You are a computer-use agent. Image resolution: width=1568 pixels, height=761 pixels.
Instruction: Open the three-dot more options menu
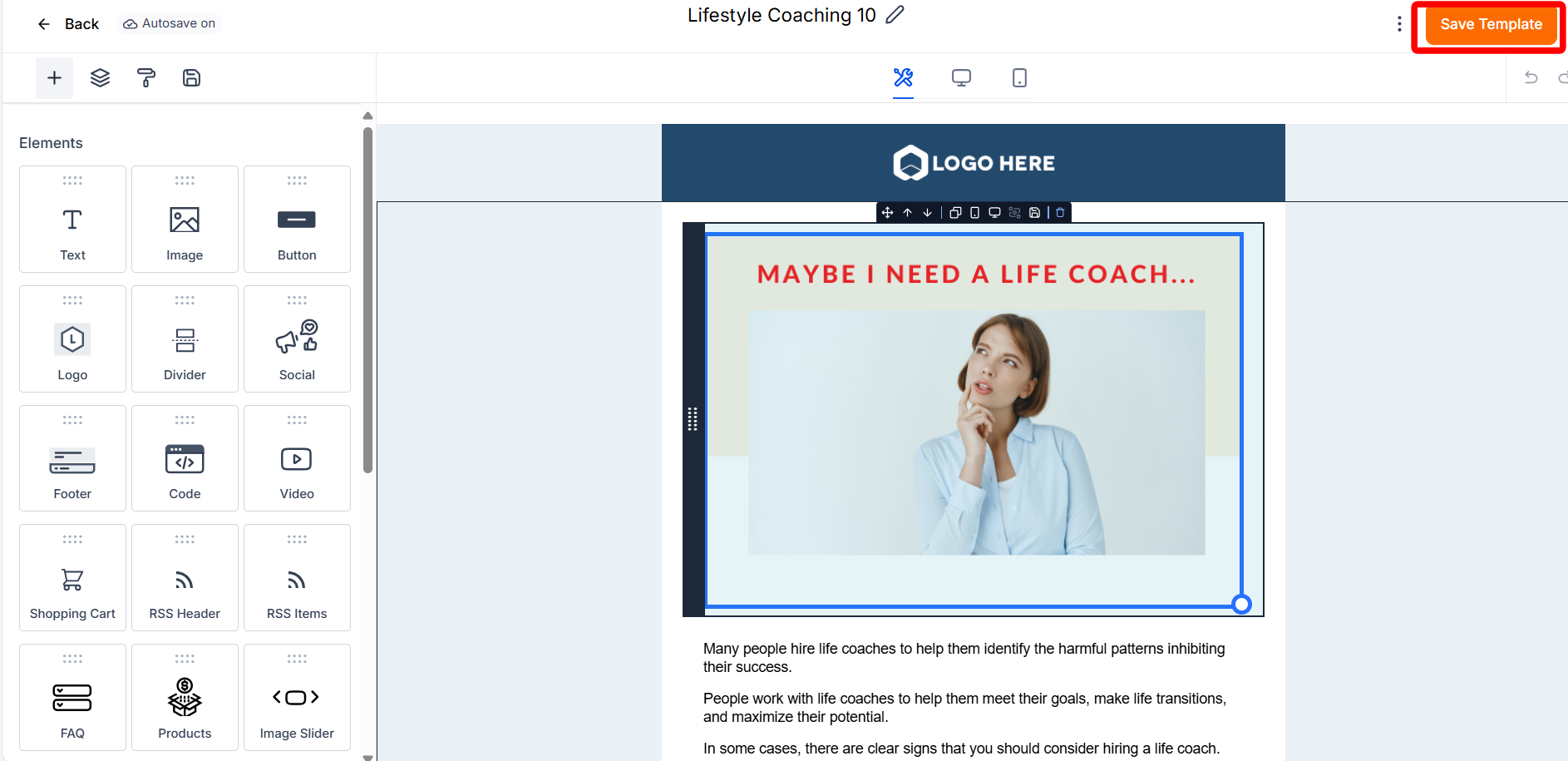[1399, 24]
